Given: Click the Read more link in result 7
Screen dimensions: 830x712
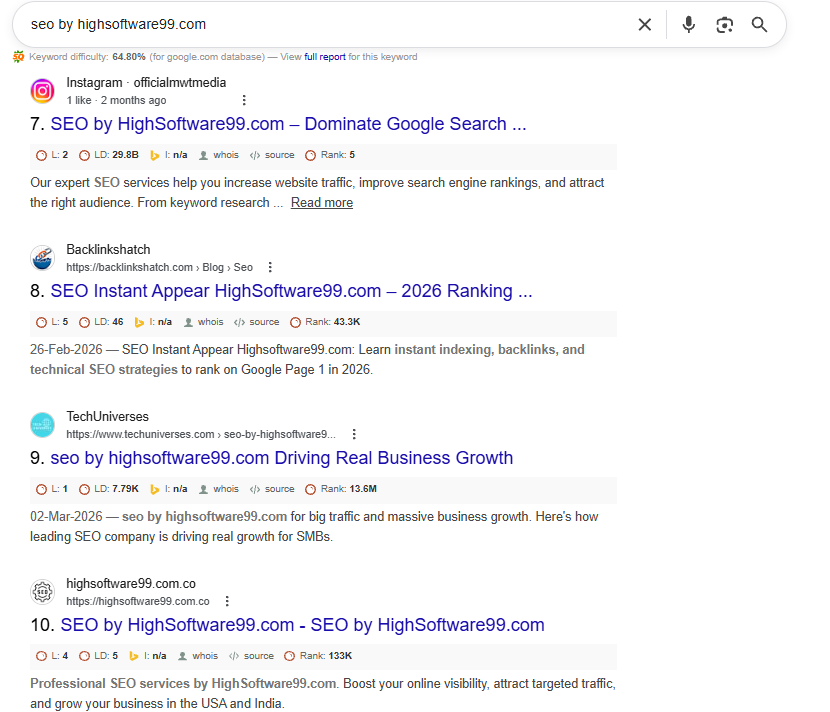Looking at the screenshot, I should pos(321,202).
